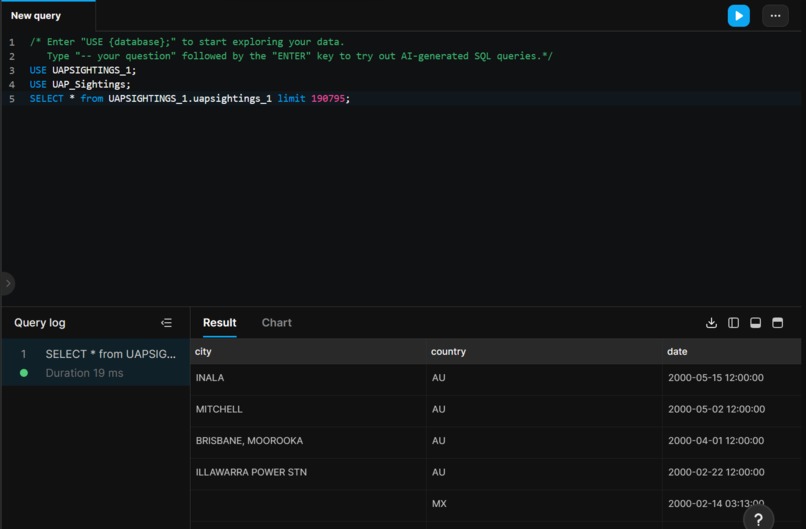Viewport: 806px width, 529px height.
Task: Click the green status dot in query log
Action: coord(24,373)
